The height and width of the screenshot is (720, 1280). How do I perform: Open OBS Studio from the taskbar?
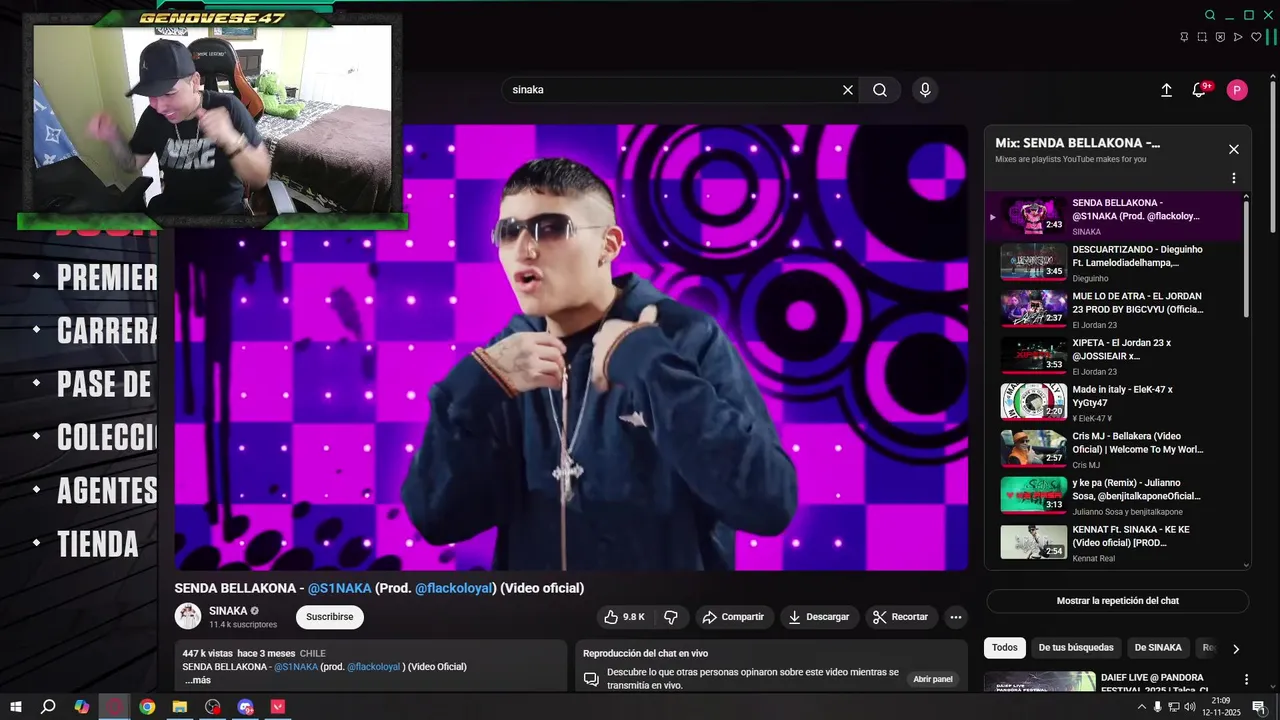pyautogui.click(x=213, y=707)
